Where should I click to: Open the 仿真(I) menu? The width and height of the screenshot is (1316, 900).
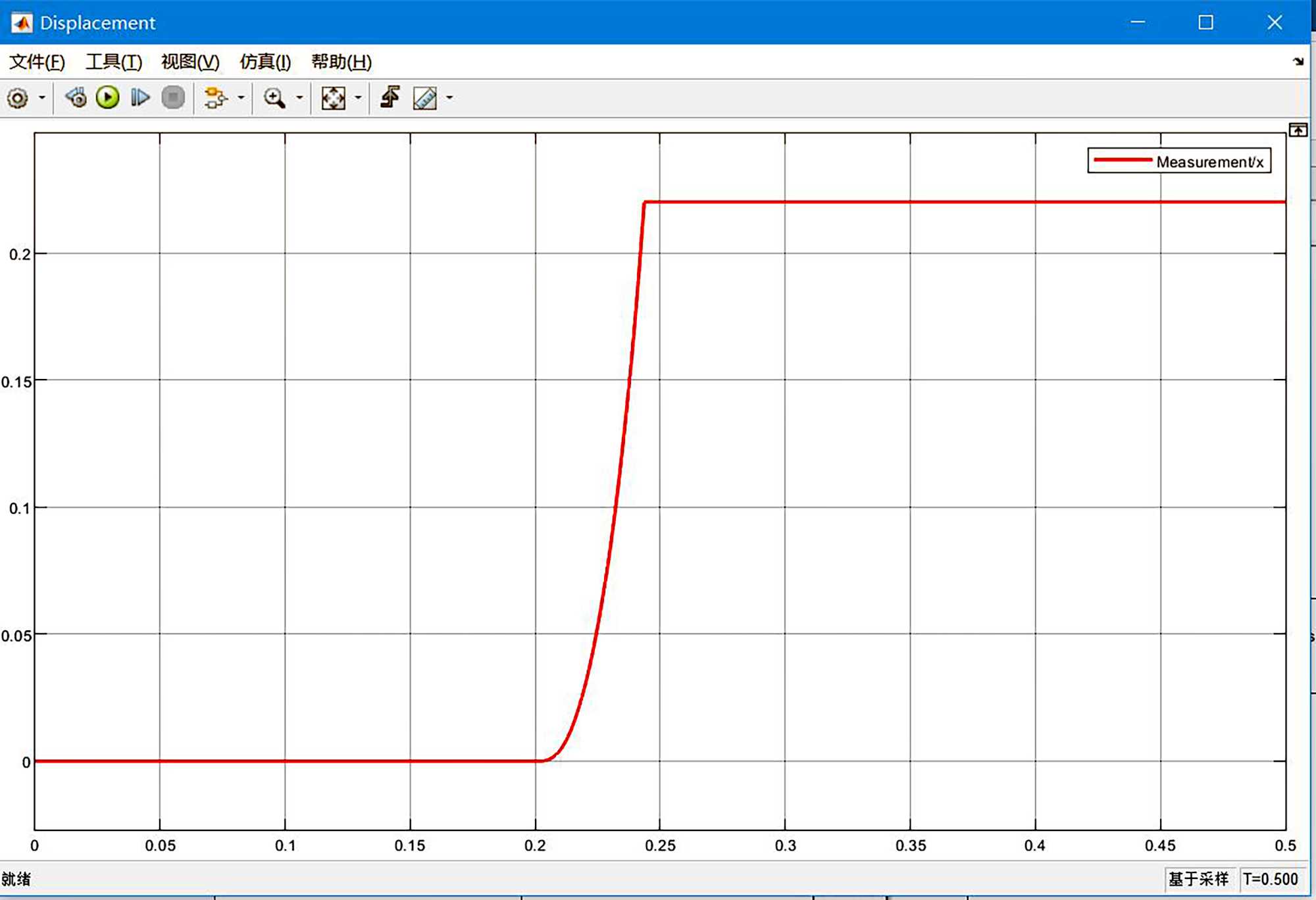tap(265, 62)
